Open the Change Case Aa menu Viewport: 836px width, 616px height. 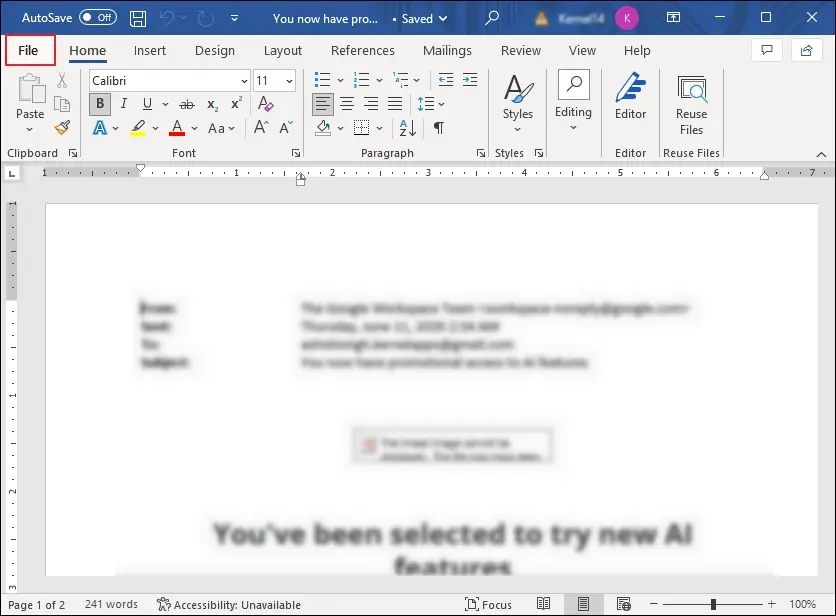coord(221,129)
